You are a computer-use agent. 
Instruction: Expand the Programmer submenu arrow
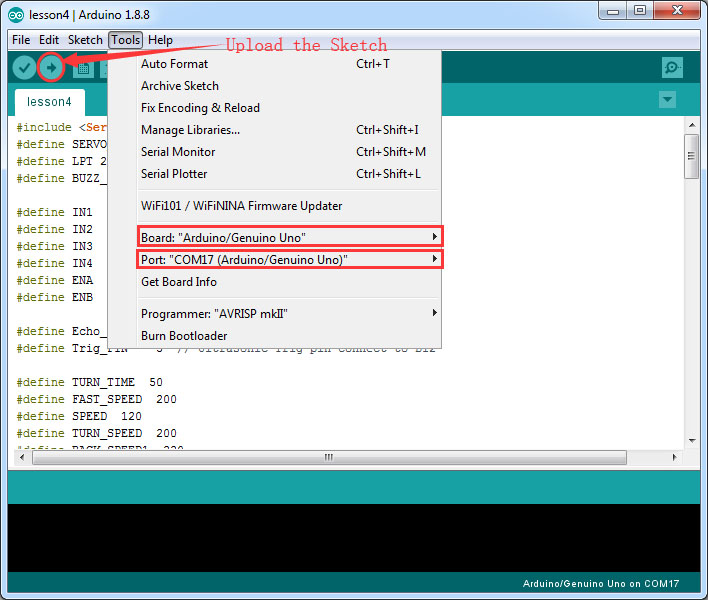tap(434, 312)
